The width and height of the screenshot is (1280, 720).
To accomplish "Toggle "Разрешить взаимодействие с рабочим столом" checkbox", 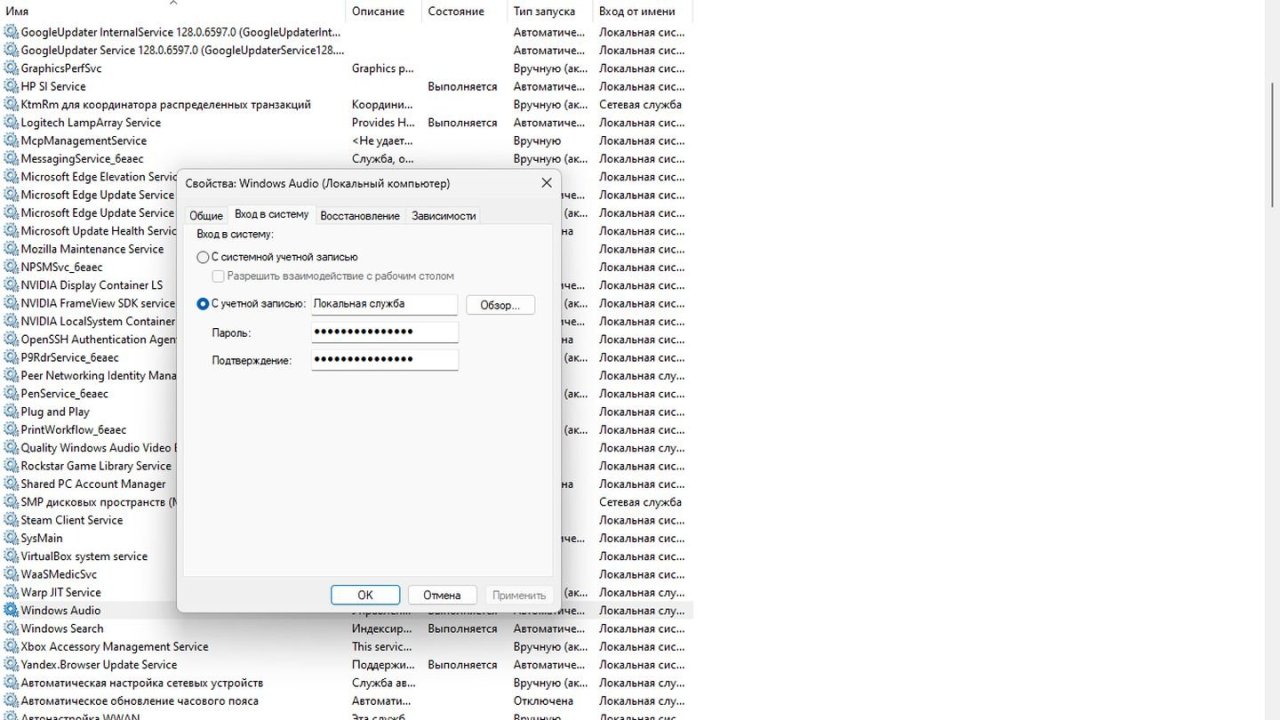I will [x=218, y=276].
